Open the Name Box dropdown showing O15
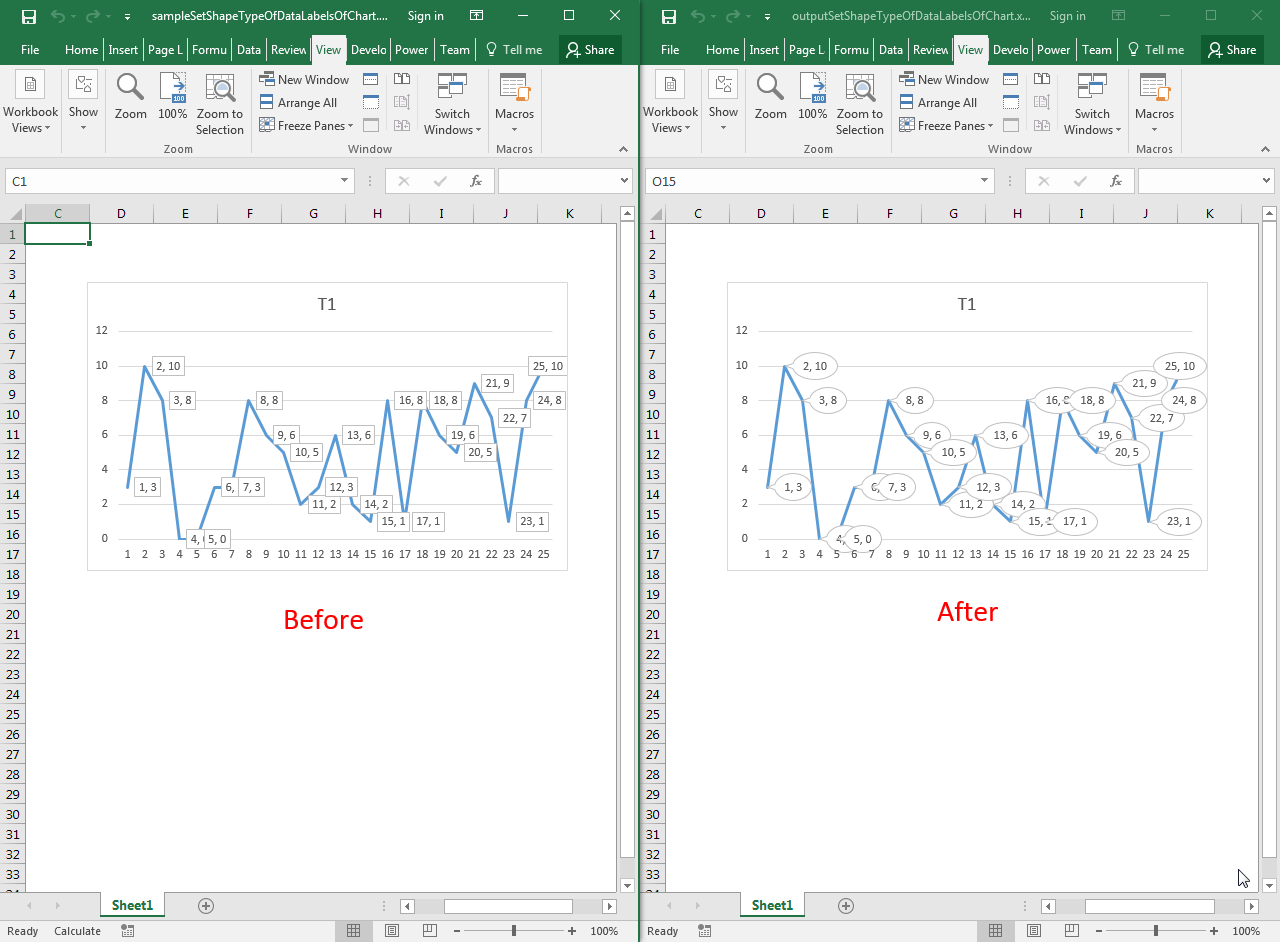 point(985,181)
